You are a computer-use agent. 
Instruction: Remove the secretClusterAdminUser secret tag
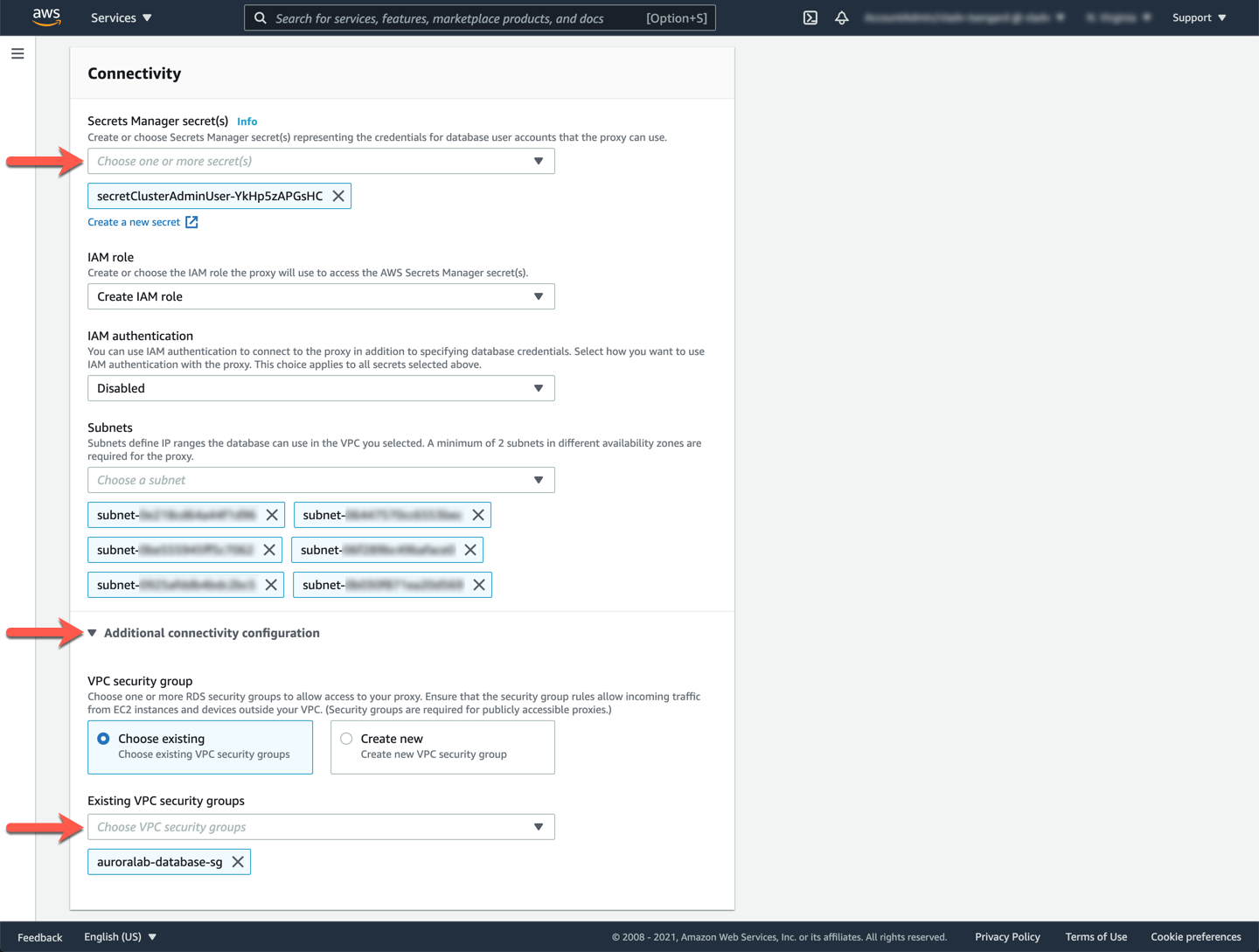pos(338,196)
